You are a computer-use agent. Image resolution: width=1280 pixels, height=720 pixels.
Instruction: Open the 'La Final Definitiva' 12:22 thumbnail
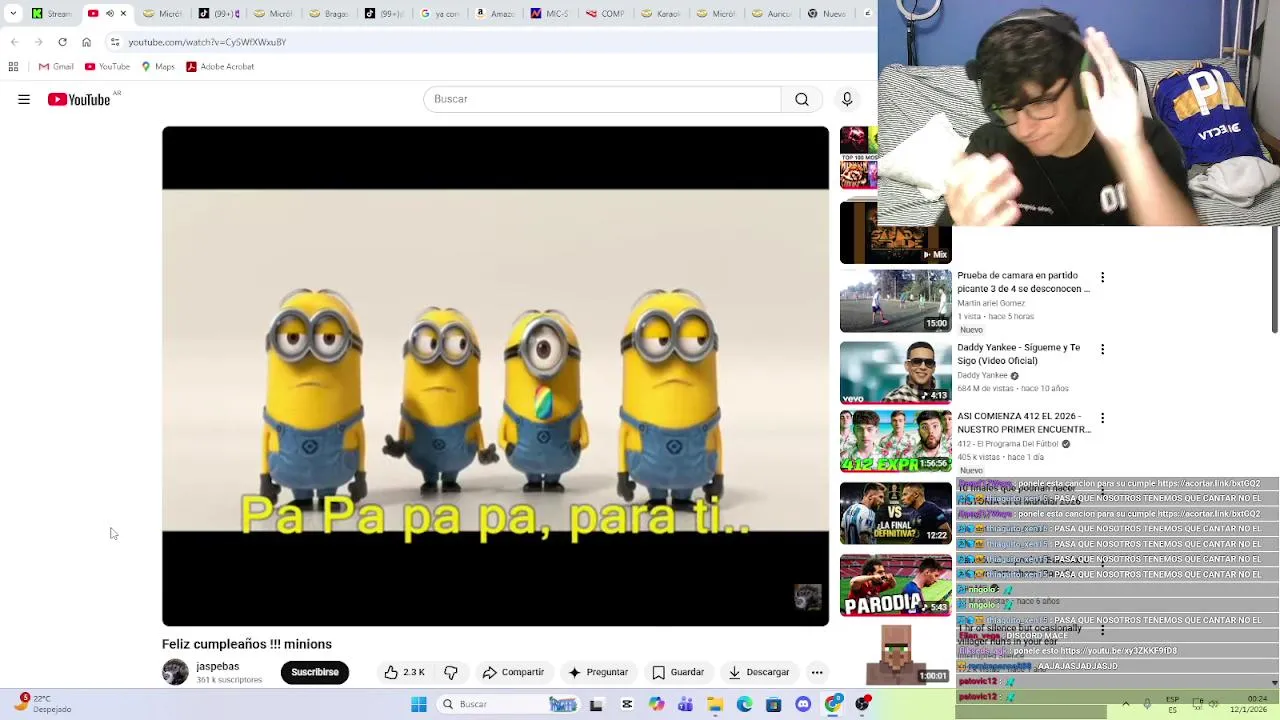point(896,513)
